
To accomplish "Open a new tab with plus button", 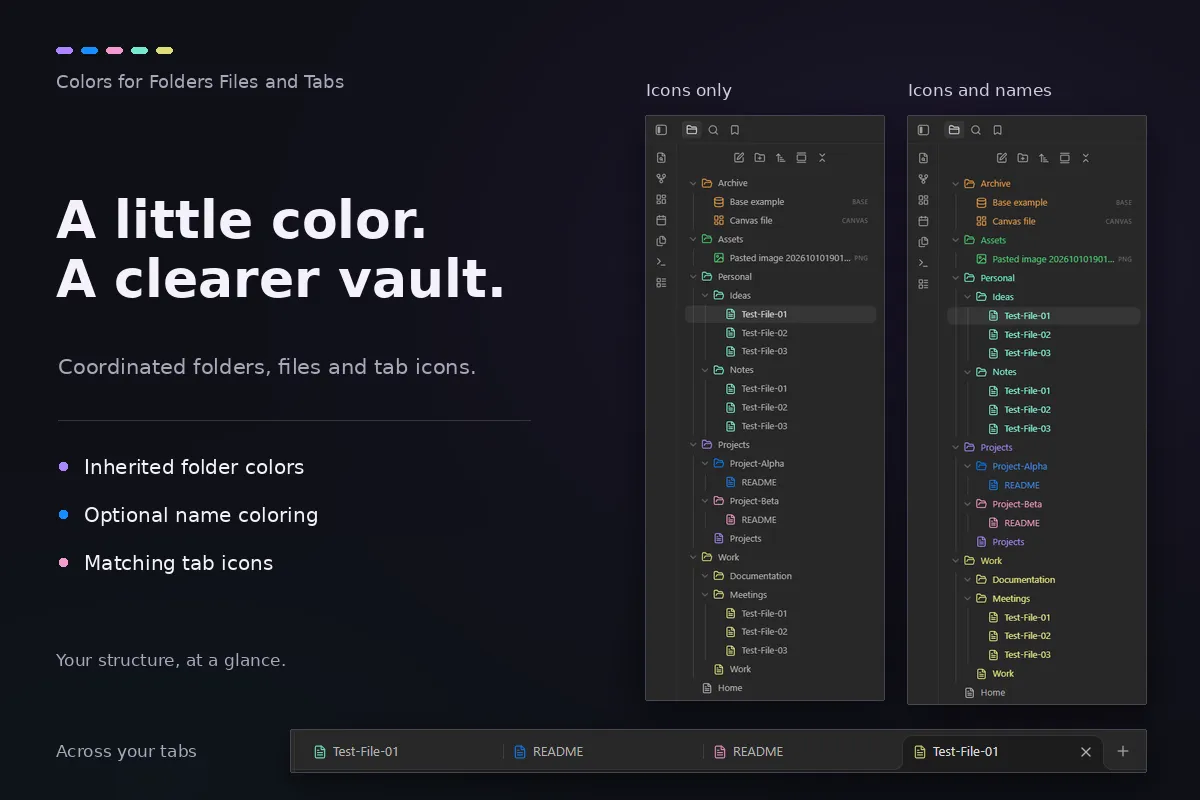I will pyautogui.click(x=1123, y=751).
